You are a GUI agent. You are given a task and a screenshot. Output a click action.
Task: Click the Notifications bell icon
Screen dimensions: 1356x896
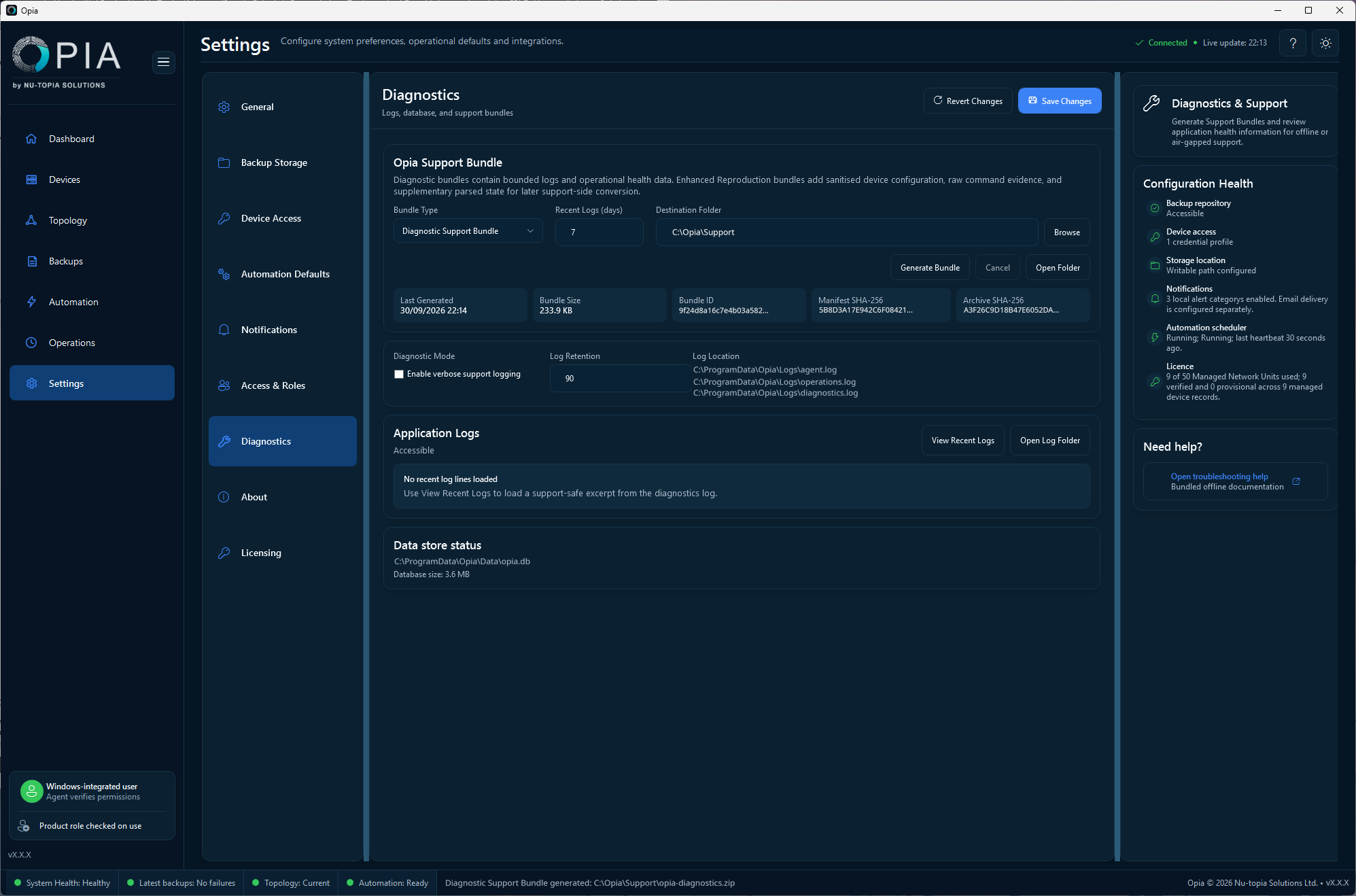224,330
